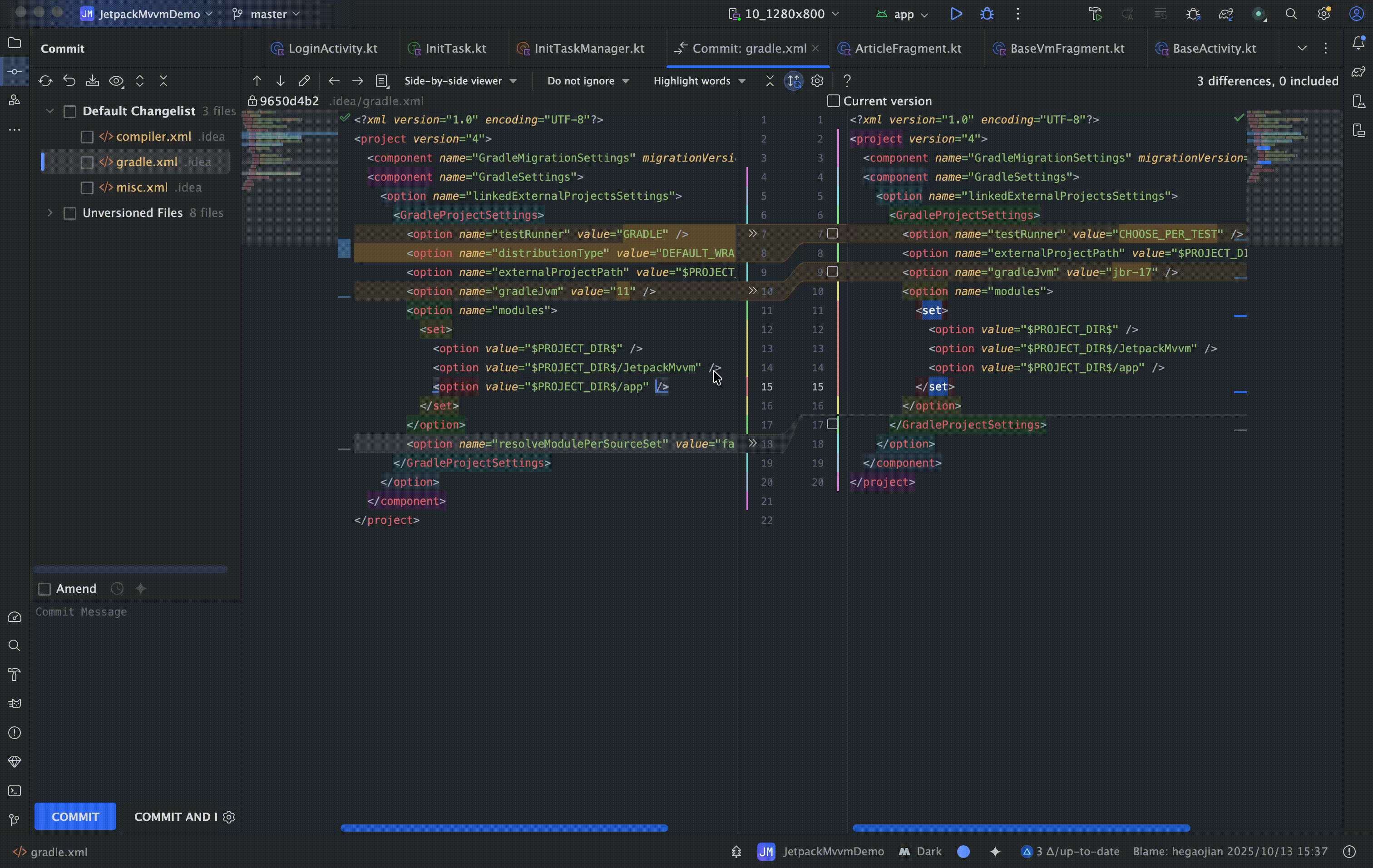Screen dimensions: 1373x868
Task: Open the eye icon view options in Commit panel
Action: [x=116, y=81]
